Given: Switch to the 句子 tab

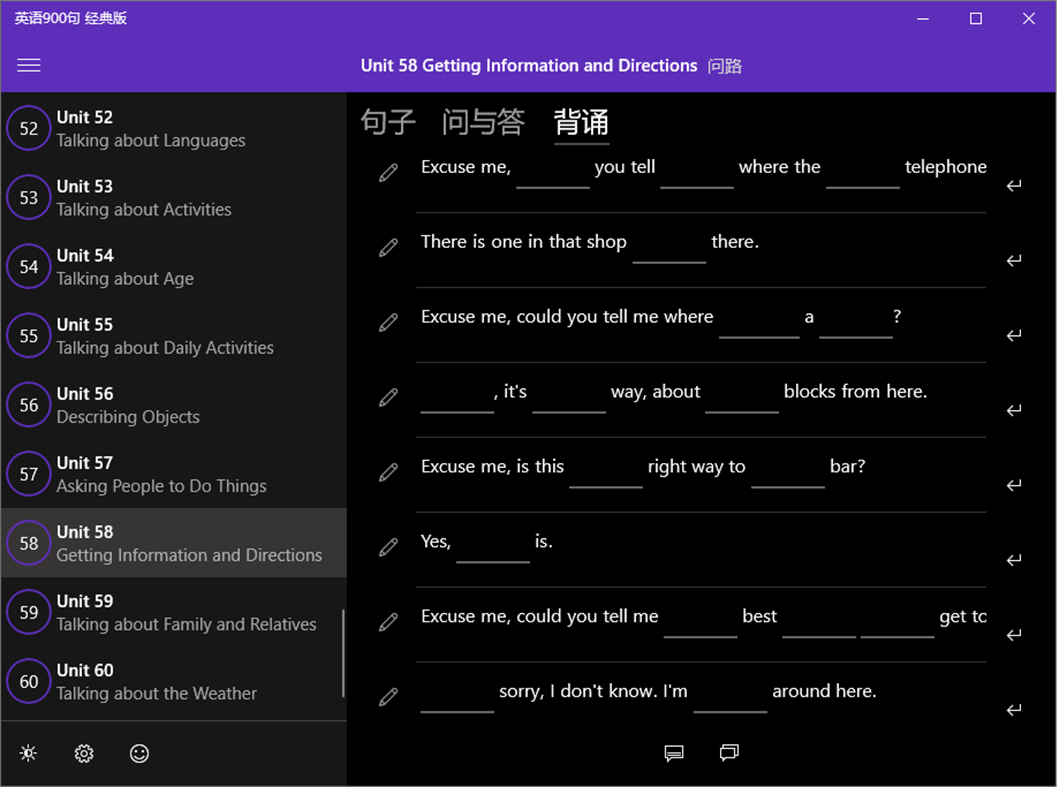Looking at the screenshot, I should click(387, 122).
